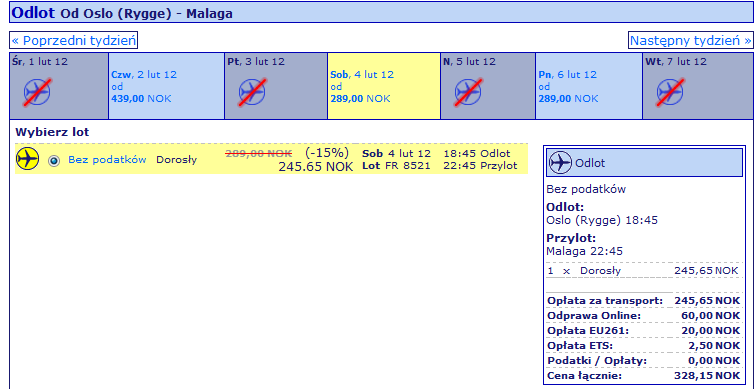Click the 18:45 Odlot departure time
755x389 pixels.
pos(477,154)
